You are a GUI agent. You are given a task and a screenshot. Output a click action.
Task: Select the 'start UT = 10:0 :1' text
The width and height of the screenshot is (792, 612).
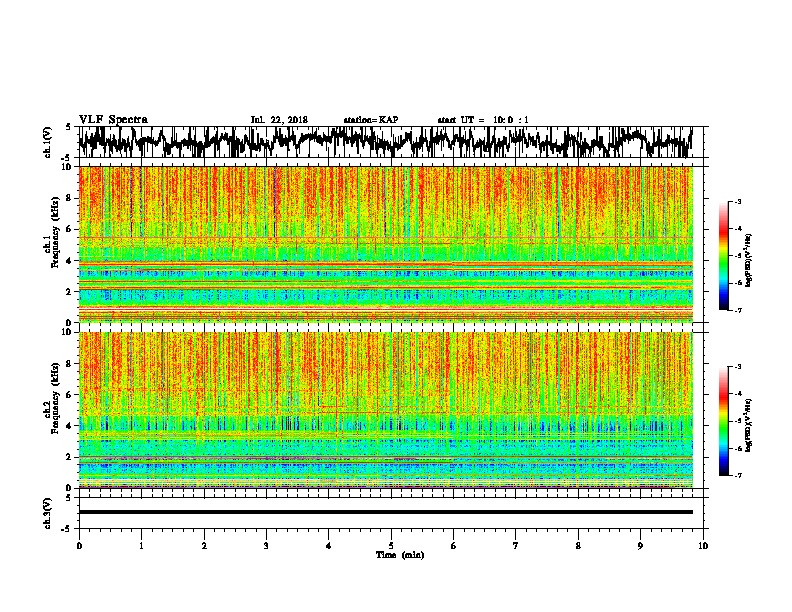[483, 120]
